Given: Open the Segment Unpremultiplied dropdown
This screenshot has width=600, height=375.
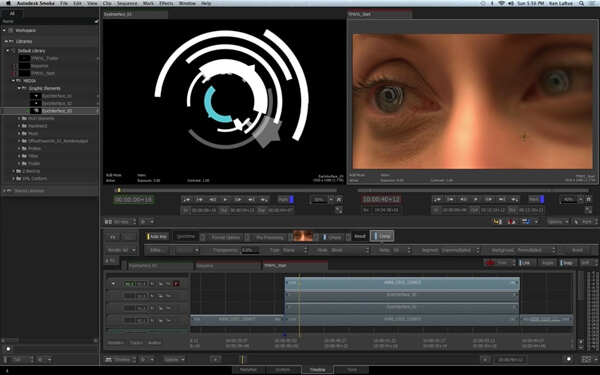Looking at the screenshot, I should (x=460, y=250).
